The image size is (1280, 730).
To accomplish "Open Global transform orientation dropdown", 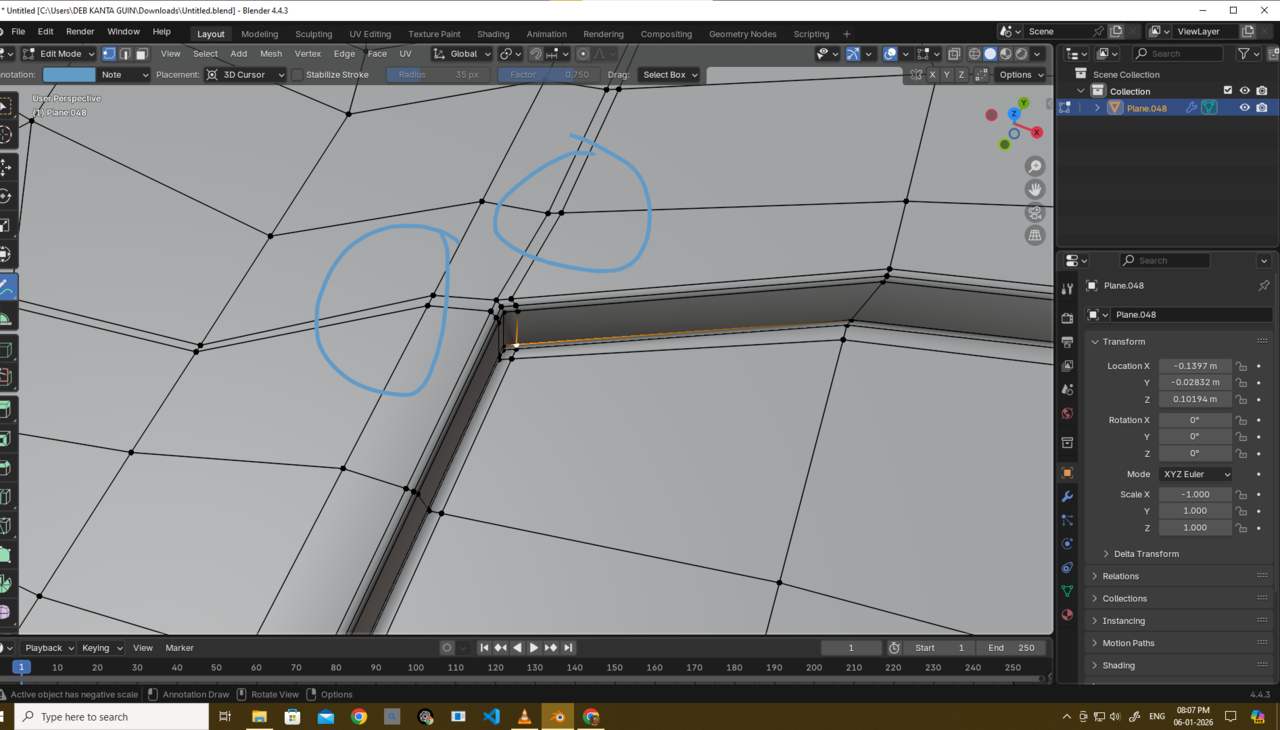I will [462, 54].
